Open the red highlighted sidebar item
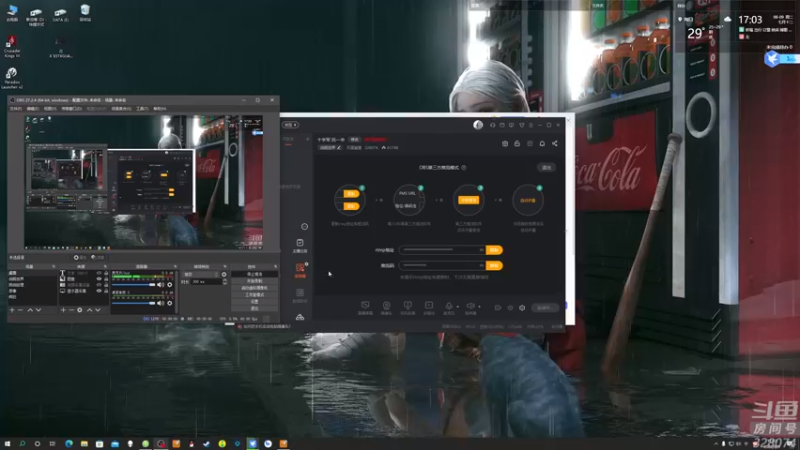This screenshot has width=800, height=450. coord(300,268)
